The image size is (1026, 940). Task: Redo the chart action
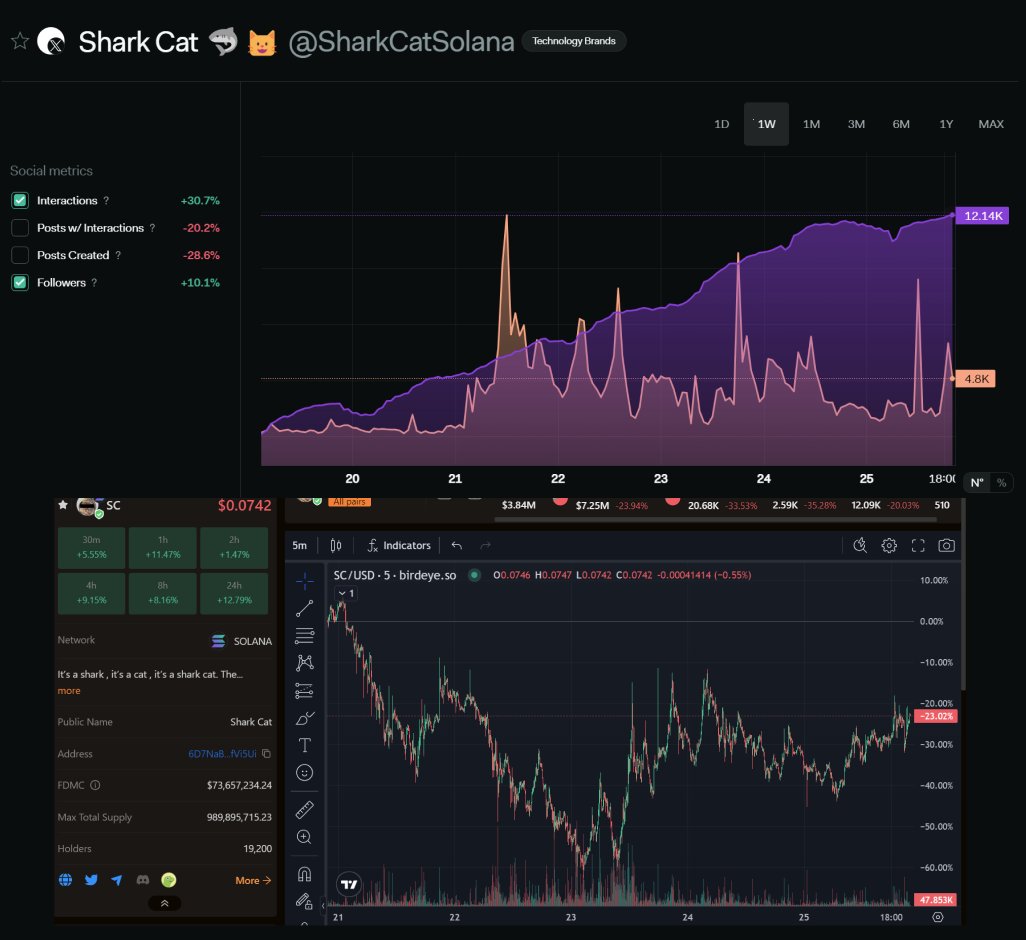(485, 546)
